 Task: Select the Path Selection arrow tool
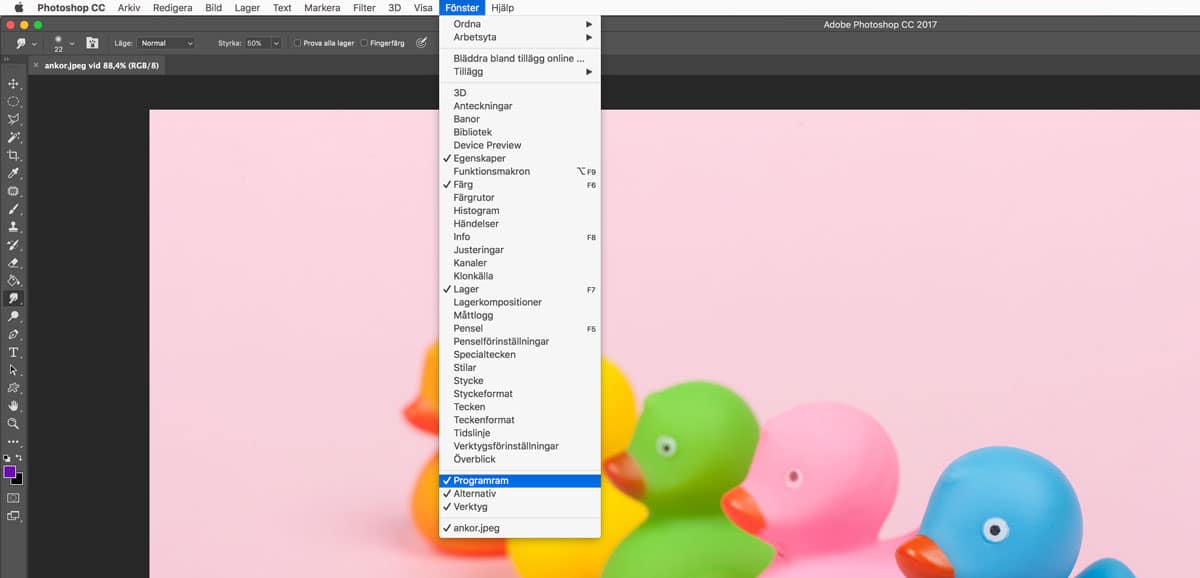tap(14, 370)
